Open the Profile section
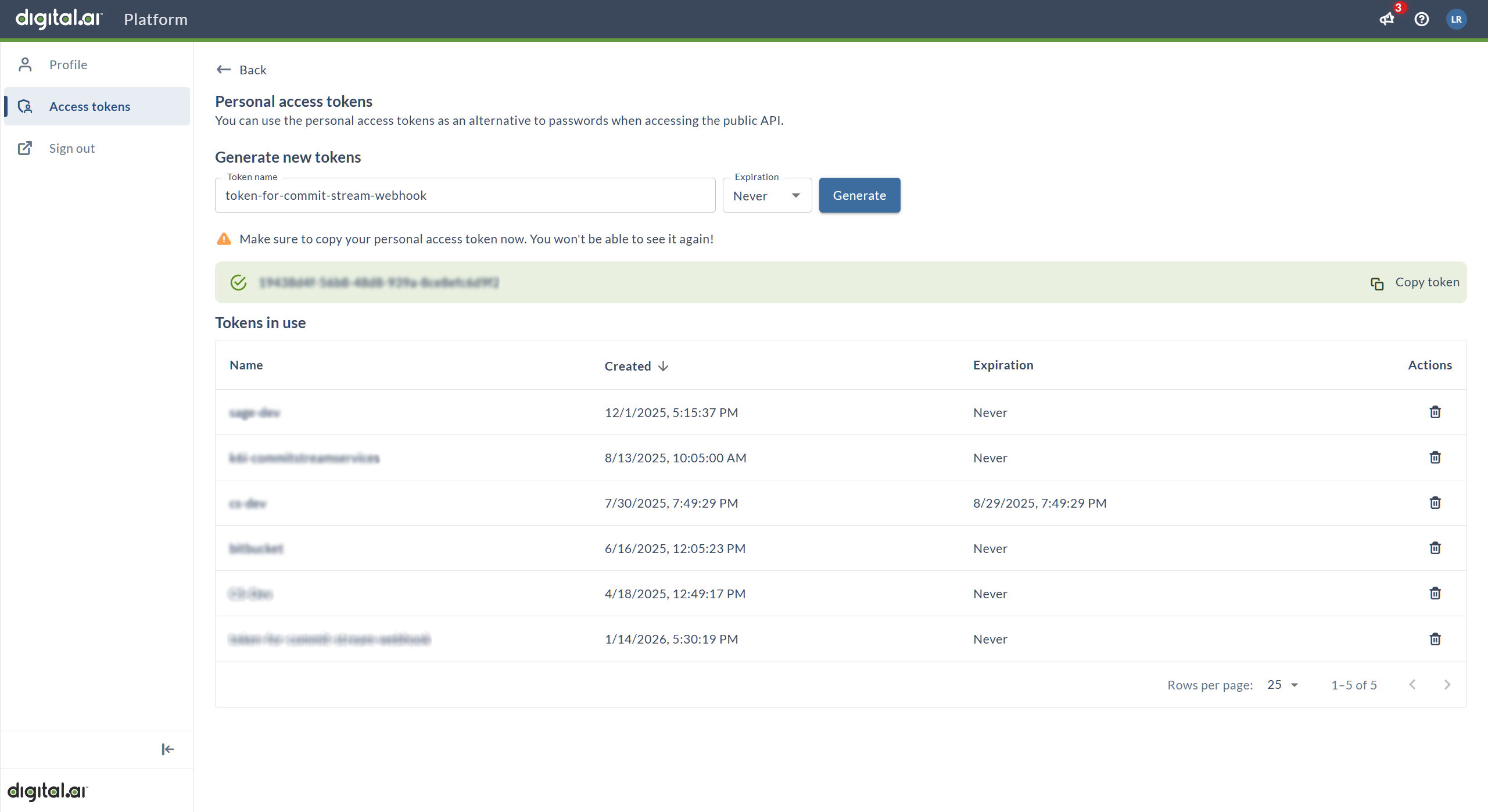The height and width of the screenshot is (812, 1488). point(68,64)
